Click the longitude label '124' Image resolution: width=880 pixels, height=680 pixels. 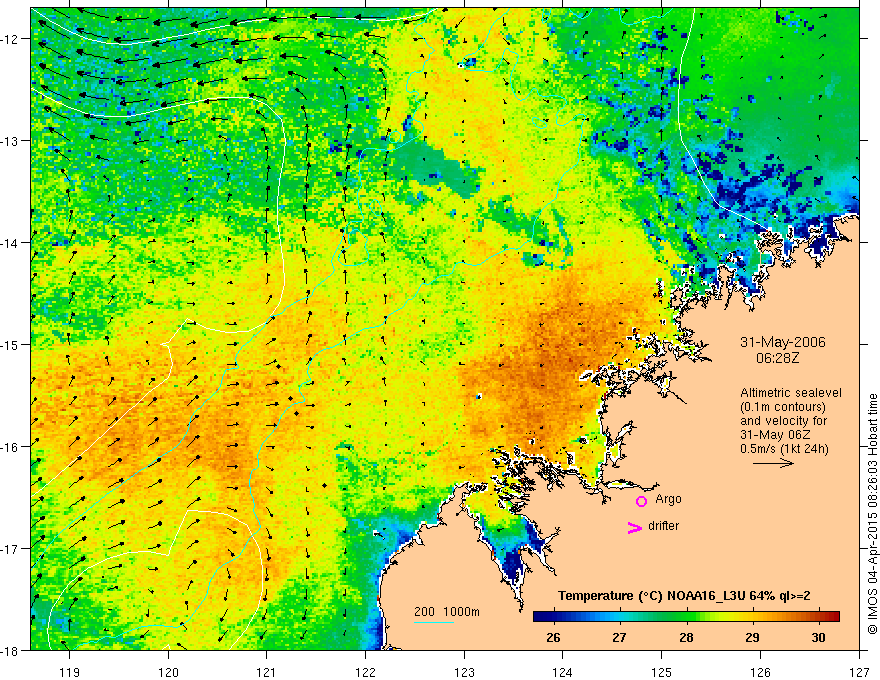(563, 672)
